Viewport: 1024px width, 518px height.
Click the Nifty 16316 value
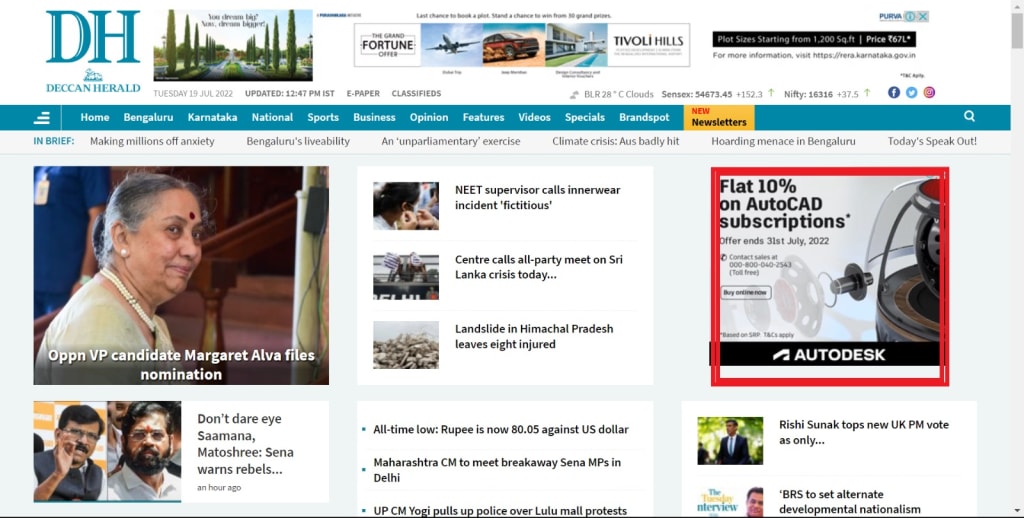(x=808, y=94)
